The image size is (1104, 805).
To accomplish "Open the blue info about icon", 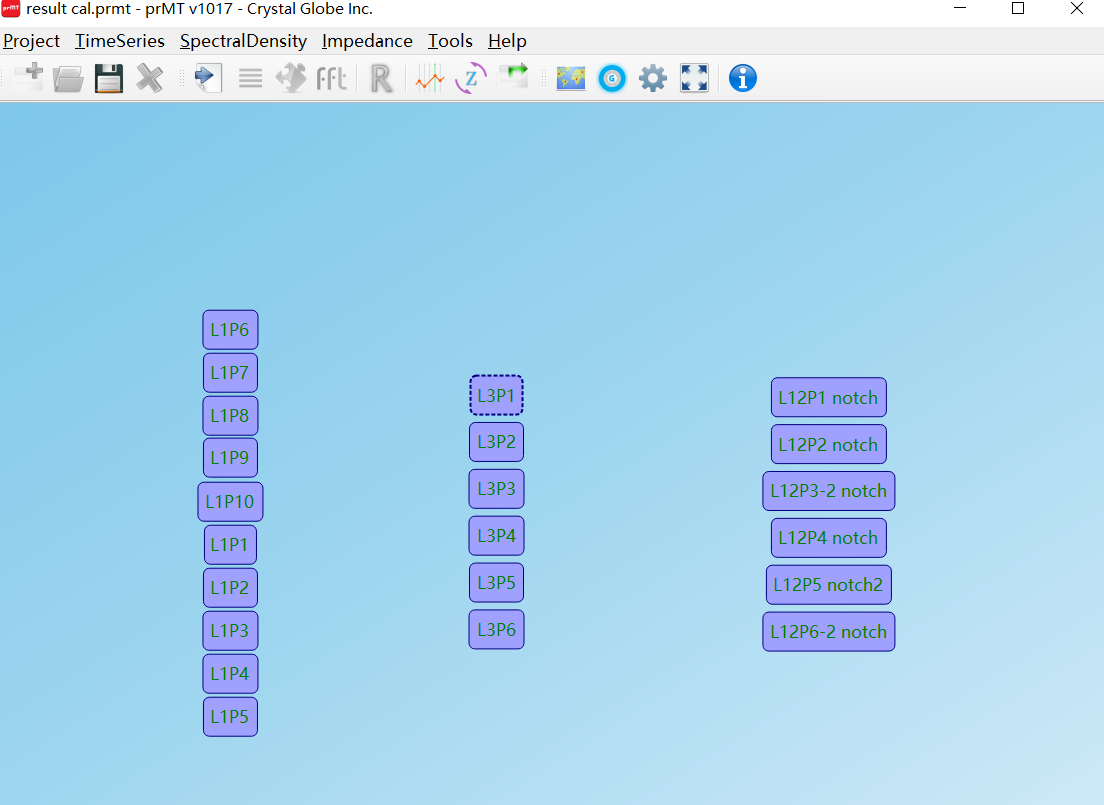I will click(742, 78).
